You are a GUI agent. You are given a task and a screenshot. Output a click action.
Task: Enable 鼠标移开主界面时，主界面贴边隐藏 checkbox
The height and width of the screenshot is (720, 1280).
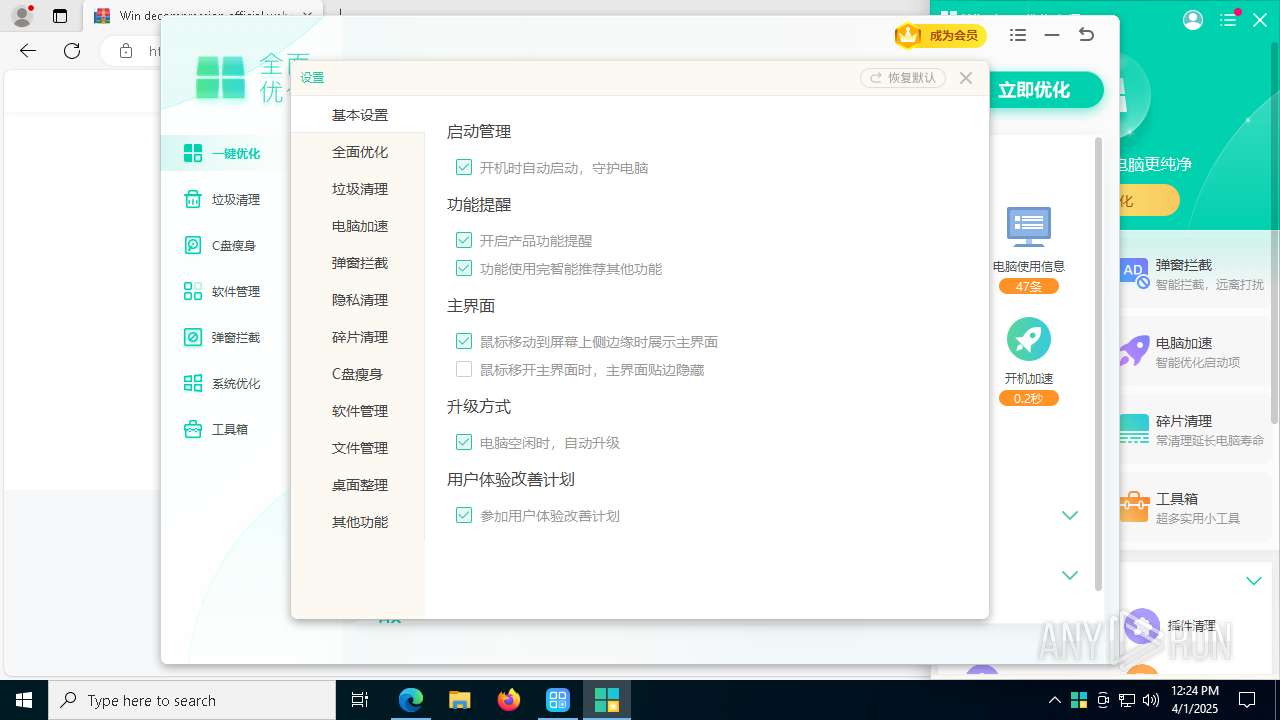pyautogui.click(x=464, y=369)
